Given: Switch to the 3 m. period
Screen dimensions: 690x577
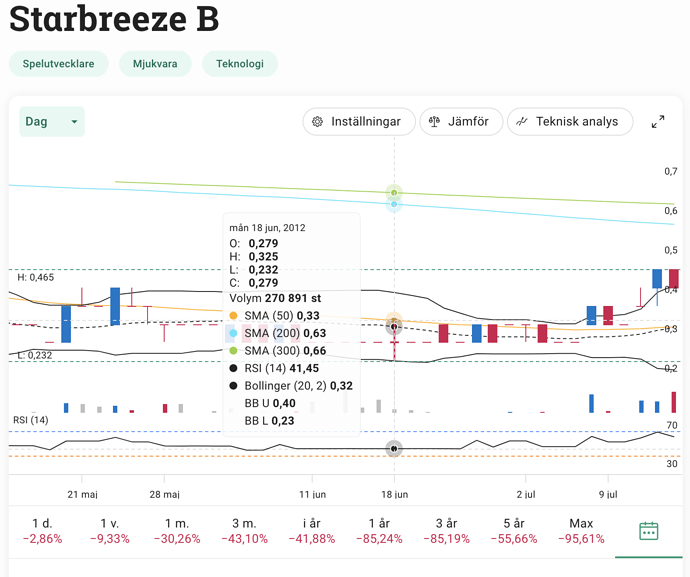Looking at the screenshot, I should pos(245,531).
